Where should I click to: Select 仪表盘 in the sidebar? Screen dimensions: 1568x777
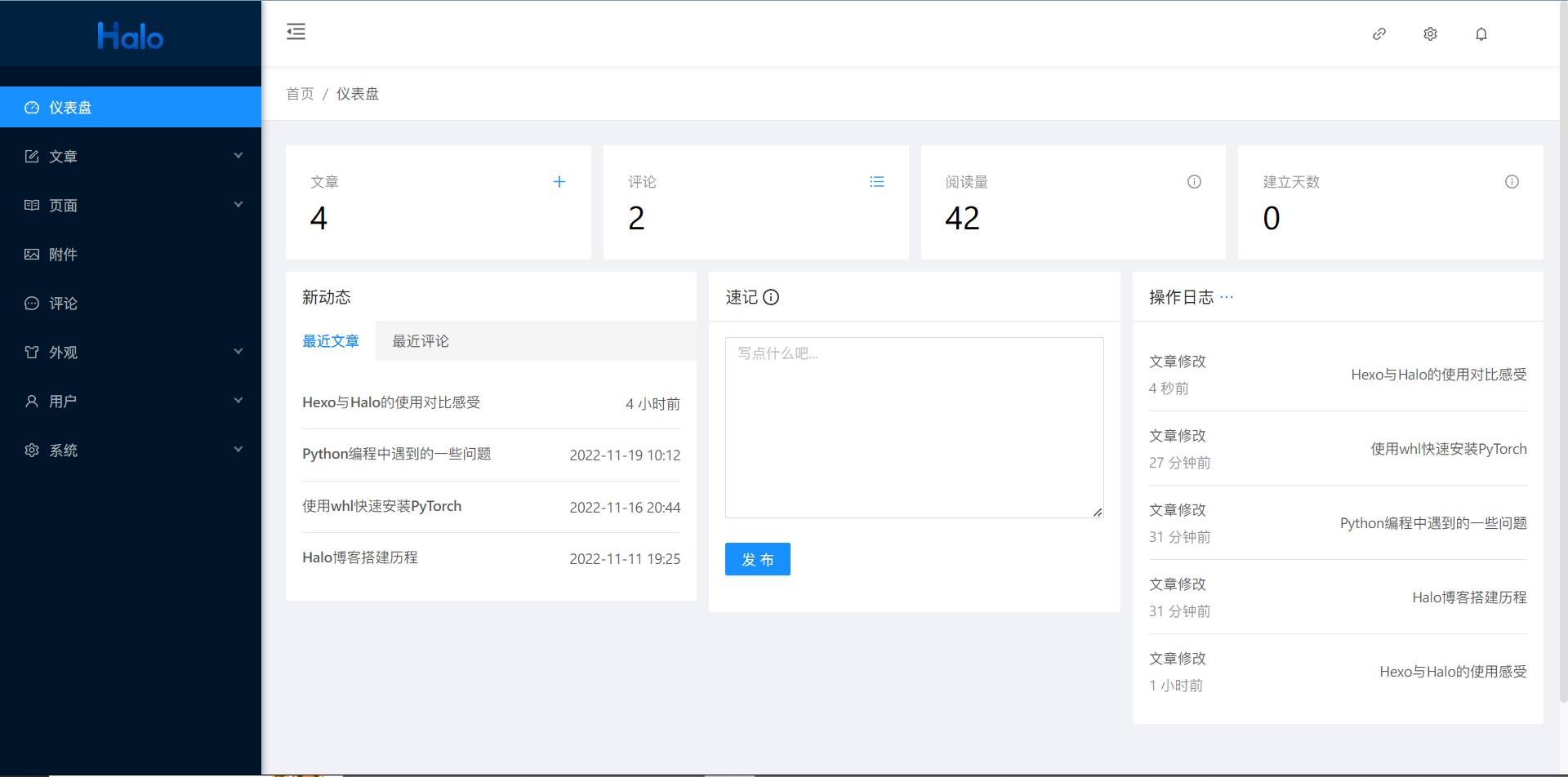[x=131, y=107]
